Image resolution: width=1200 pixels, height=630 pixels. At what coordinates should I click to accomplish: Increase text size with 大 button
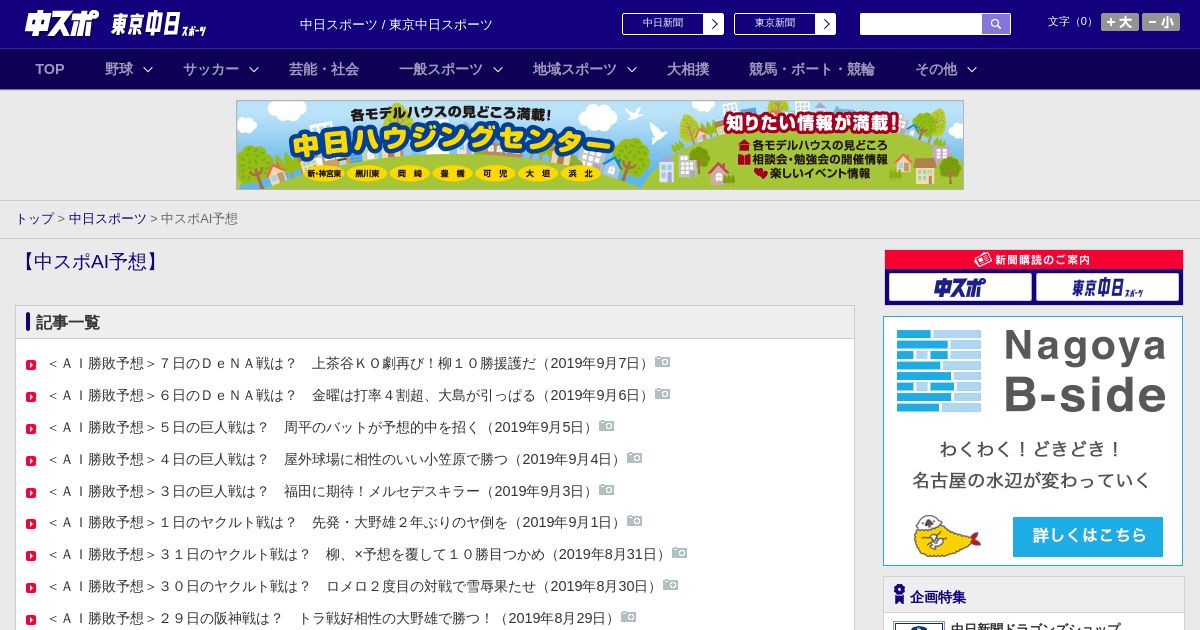click(1120, 22)
